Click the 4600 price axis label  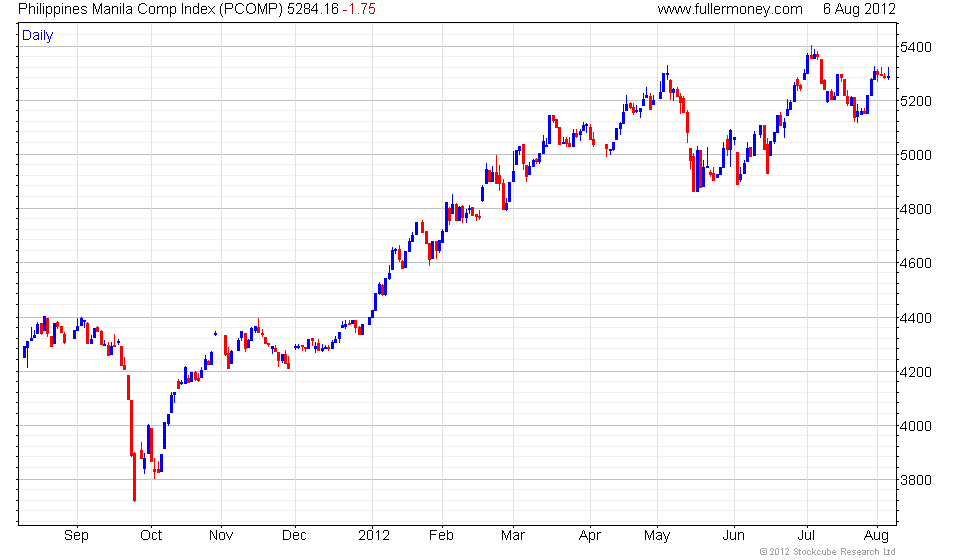coord(916,263)
